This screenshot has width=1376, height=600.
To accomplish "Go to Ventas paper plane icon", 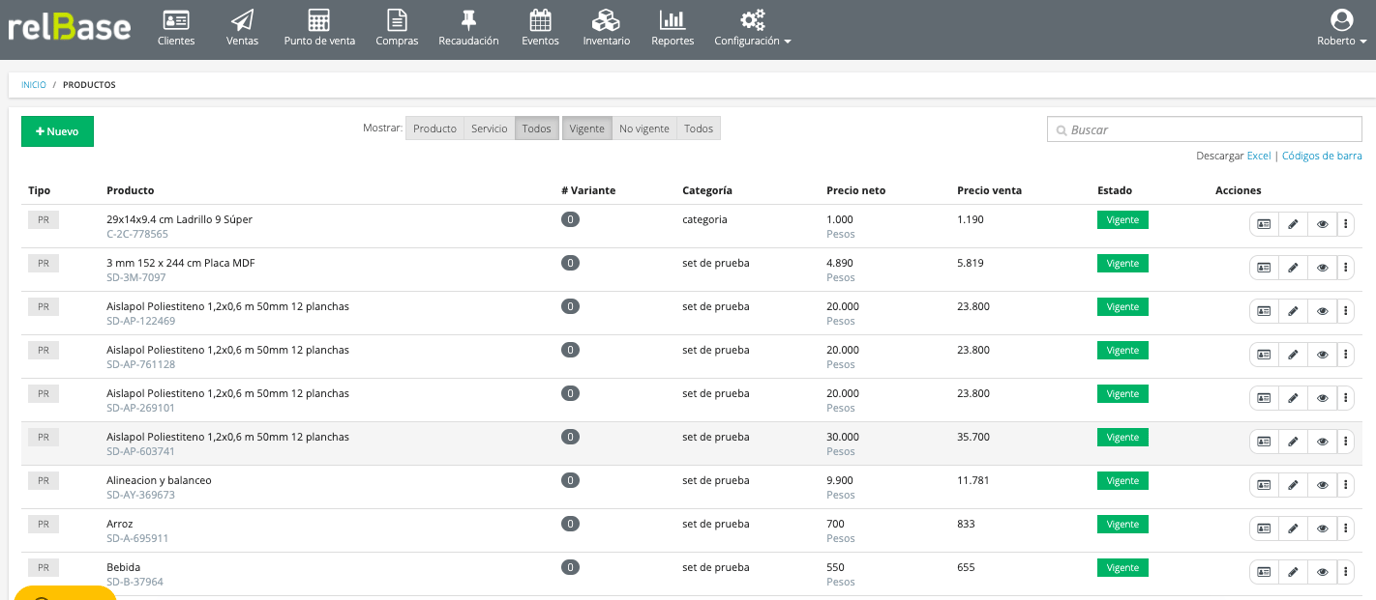I will [x=242, y=20].
